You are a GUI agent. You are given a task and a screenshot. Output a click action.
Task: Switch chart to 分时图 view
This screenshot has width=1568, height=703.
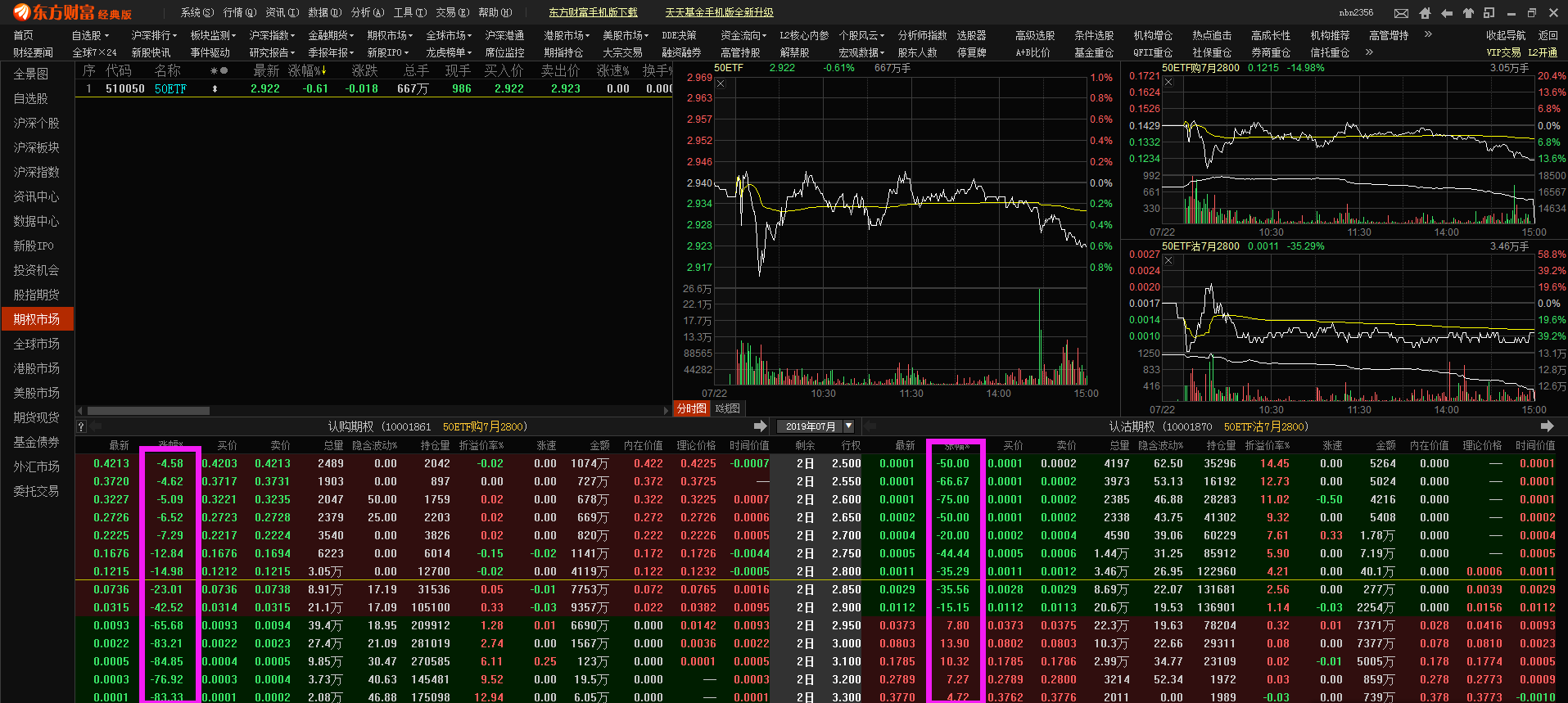coord(692,408)
